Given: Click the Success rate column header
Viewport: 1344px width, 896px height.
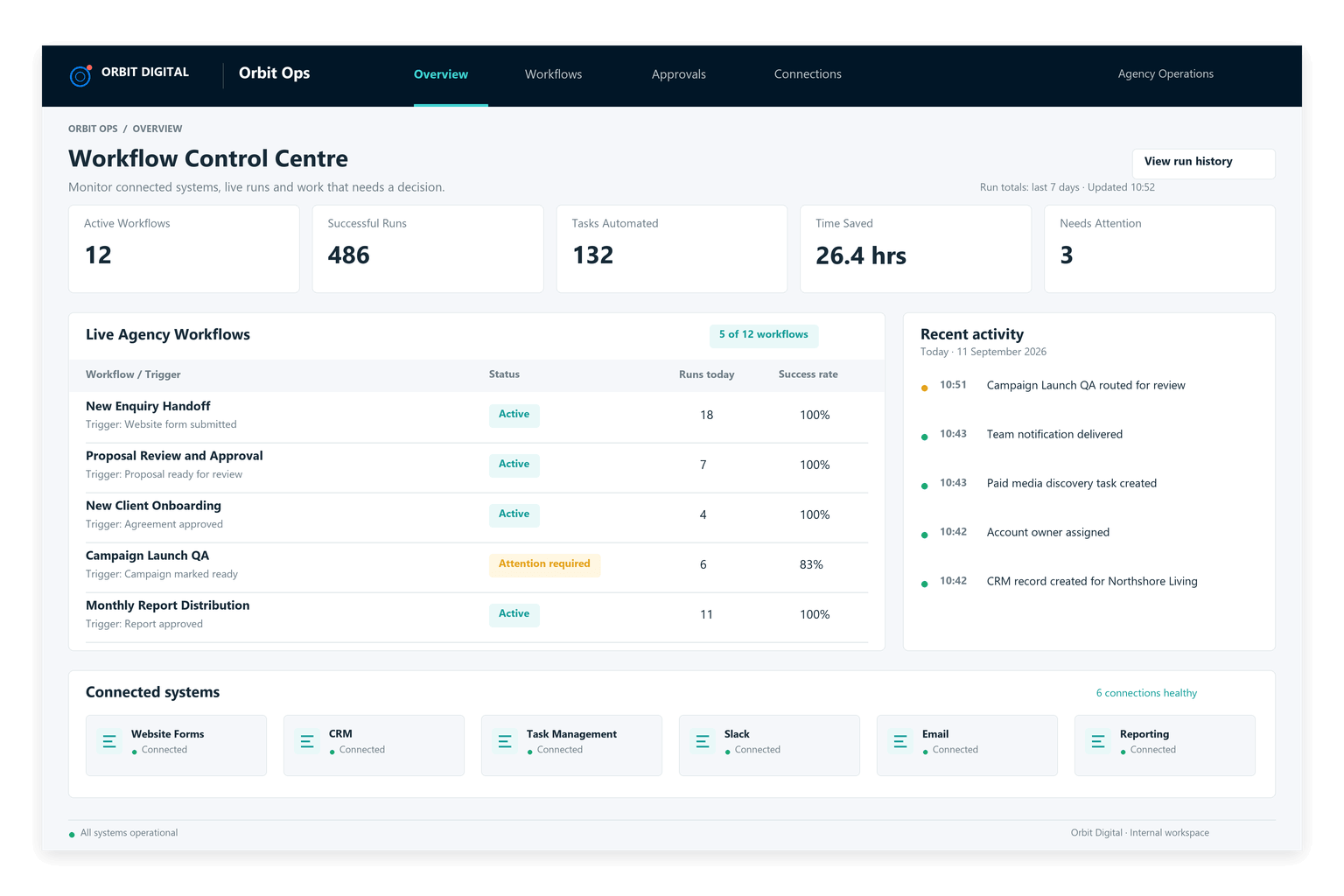Looking at the screenshot, I should (x=808, y=374).
